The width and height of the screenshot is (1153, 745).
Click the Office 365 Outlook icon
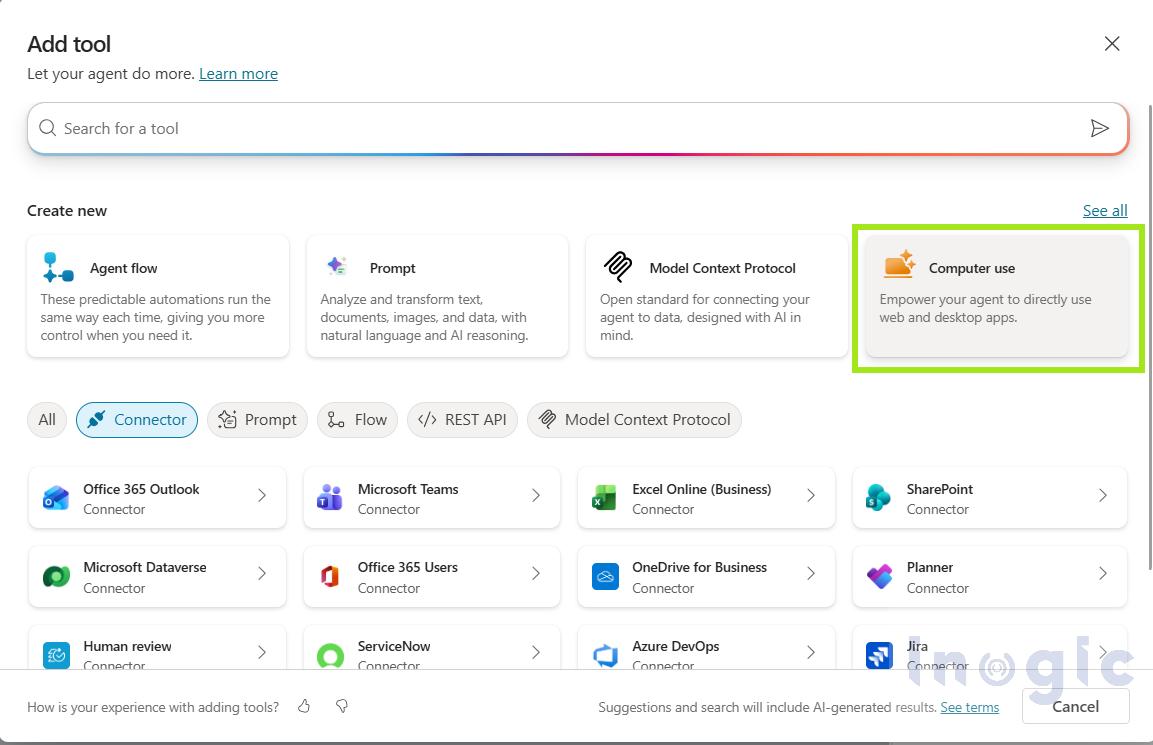pyautogui.click(x=57, y=498)
